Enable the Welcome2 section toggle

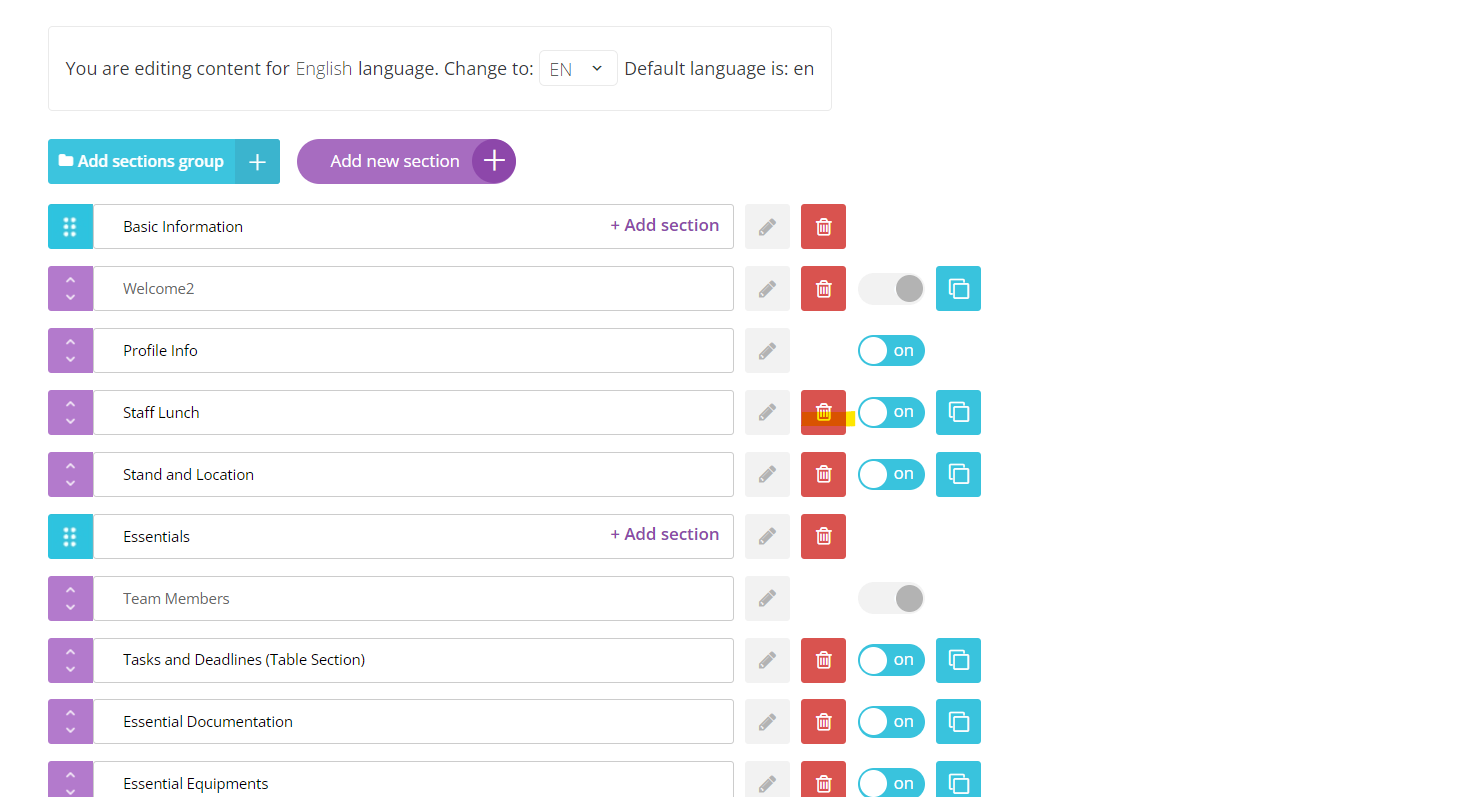[891, 289]
